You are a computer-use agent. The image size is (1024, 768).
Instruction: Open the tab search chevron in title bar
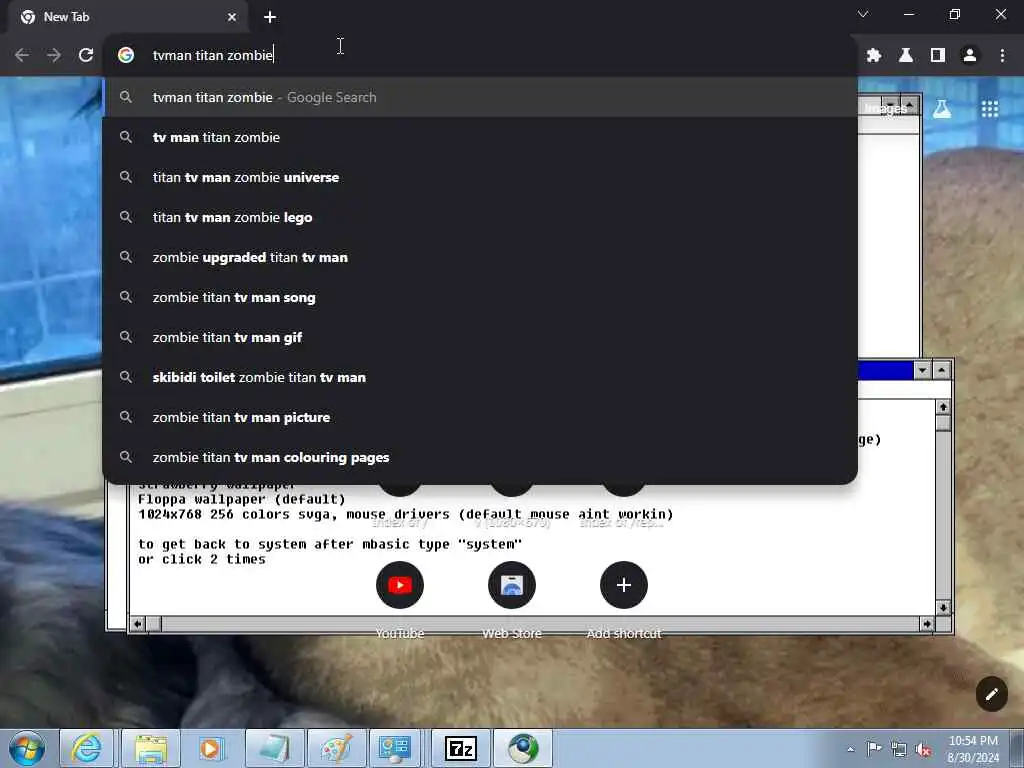[x=863, y=14]
